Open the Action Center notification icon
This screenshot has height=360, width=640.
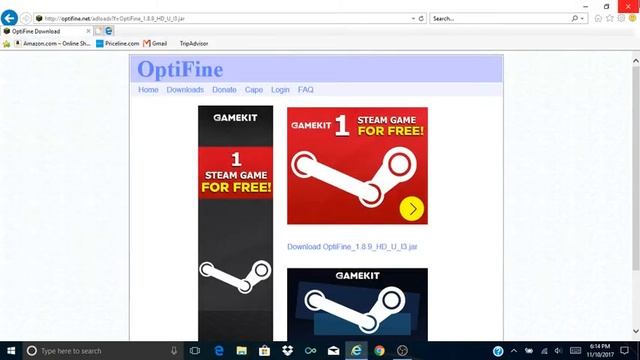[624, 351]
